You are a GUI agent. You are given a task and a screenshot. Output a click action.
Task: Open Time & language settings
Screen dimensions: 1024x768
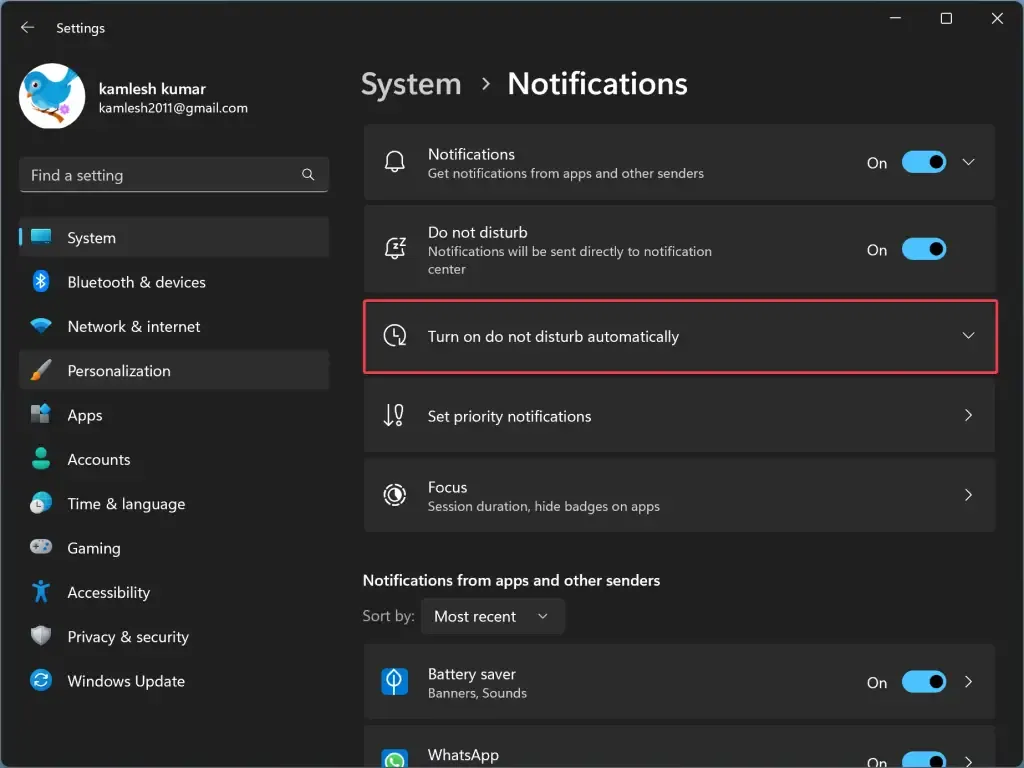click(x=174, y=504)
